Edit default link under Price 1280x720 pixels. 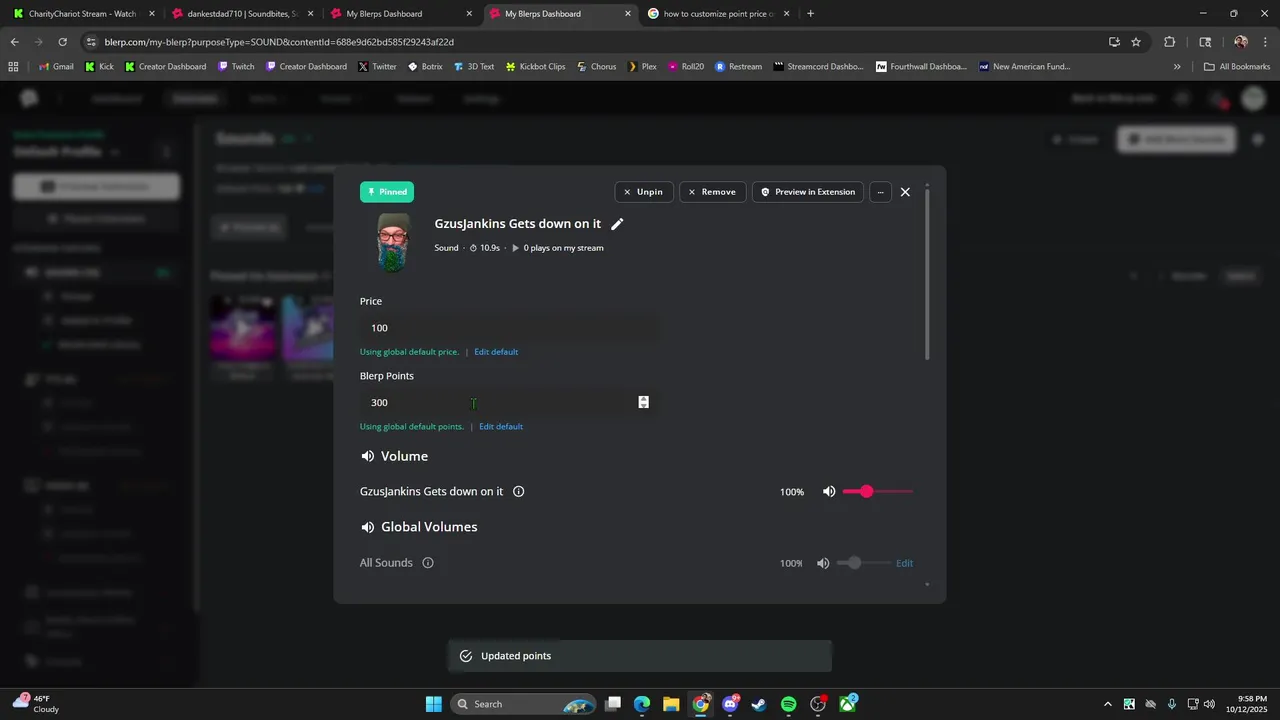(496, 352)
